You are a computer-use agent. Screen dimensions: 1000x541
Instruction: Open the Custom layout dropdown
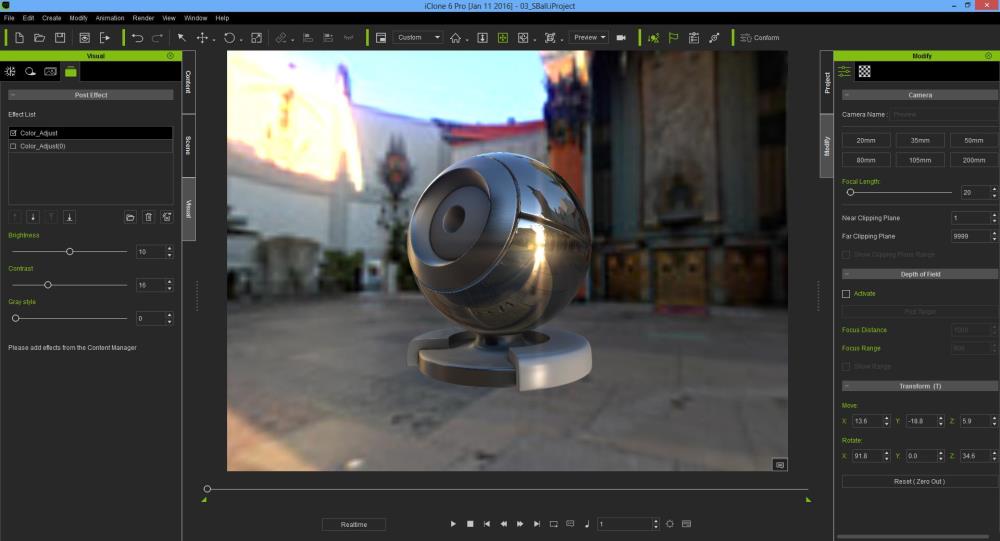pyautogui.click(x=418, y=38)
